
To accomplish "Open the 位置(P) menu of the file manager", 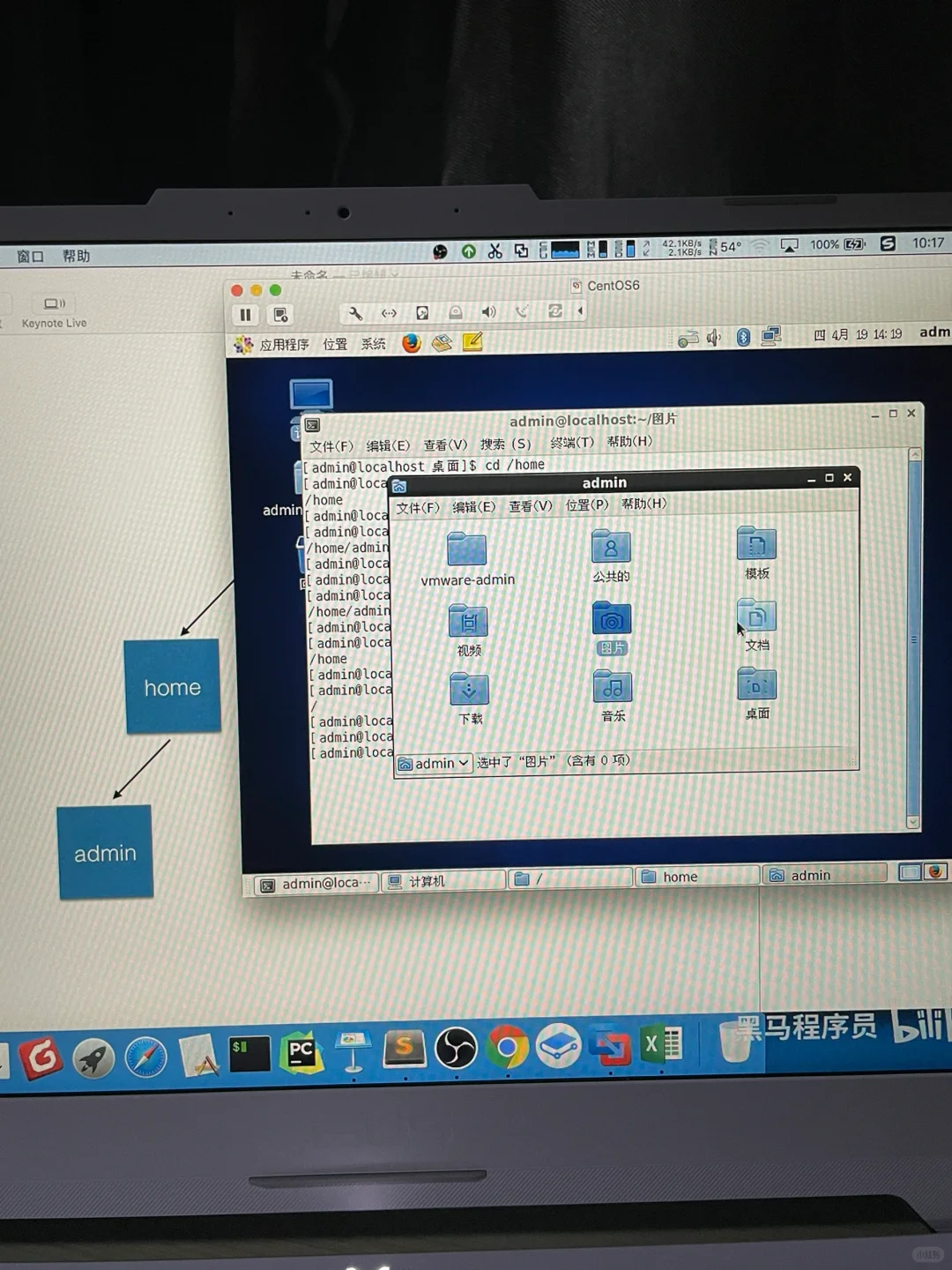I will click(584, 505).
